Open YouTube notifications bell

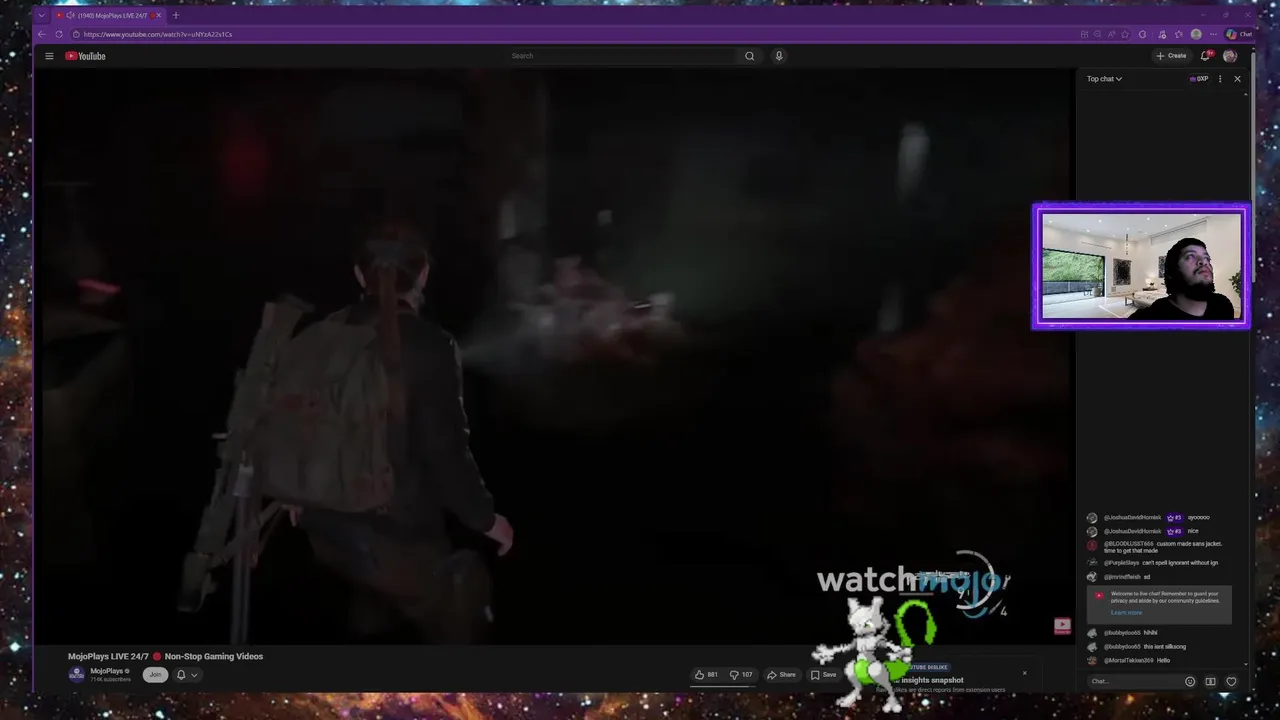coord(1206,56)
